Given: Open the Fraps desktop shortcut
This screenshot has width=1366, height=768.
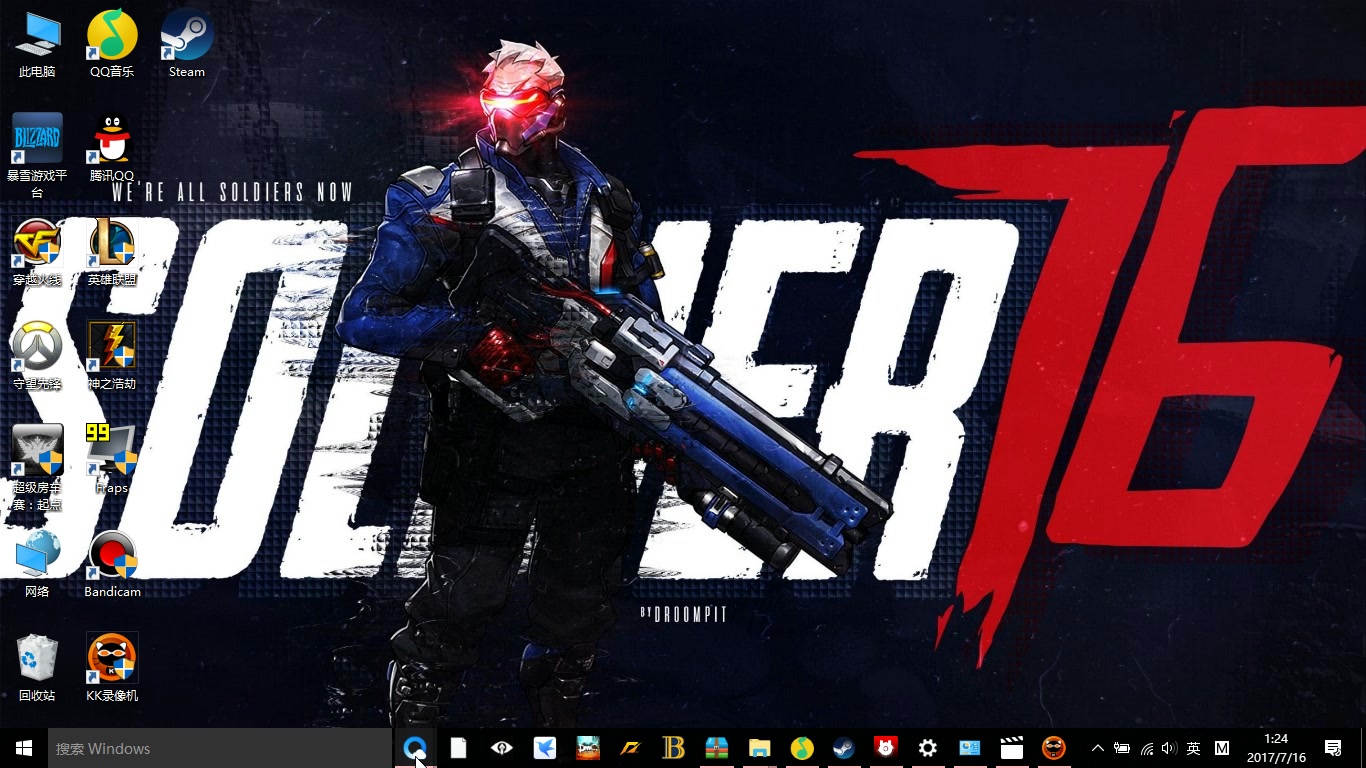Looking at the screenshot, I should [112, 461].
